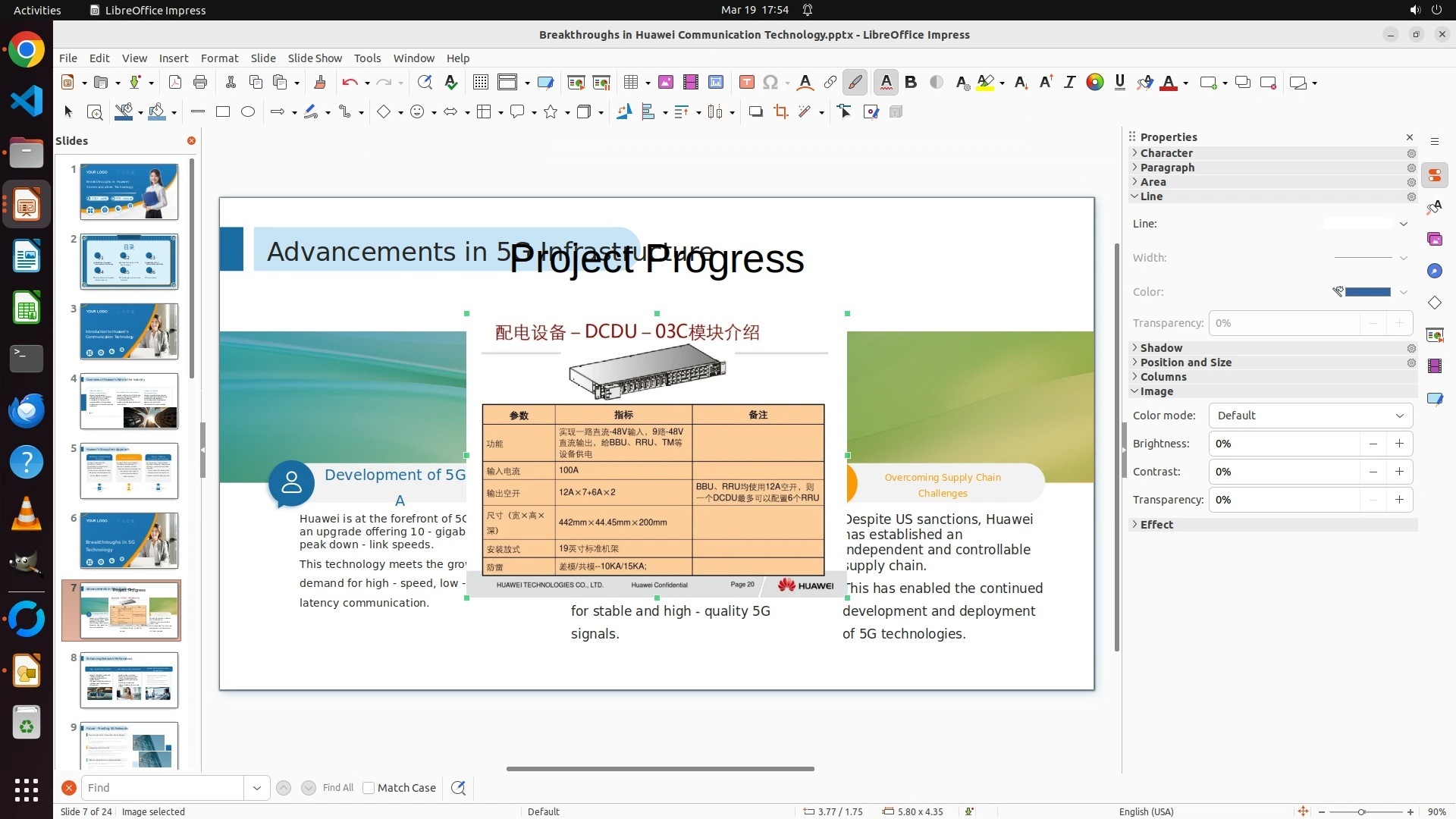This screenshot has height=819, width=1456.
Task: Open the Navigator sidebar deck icon
Action: tap(1435, 271)
